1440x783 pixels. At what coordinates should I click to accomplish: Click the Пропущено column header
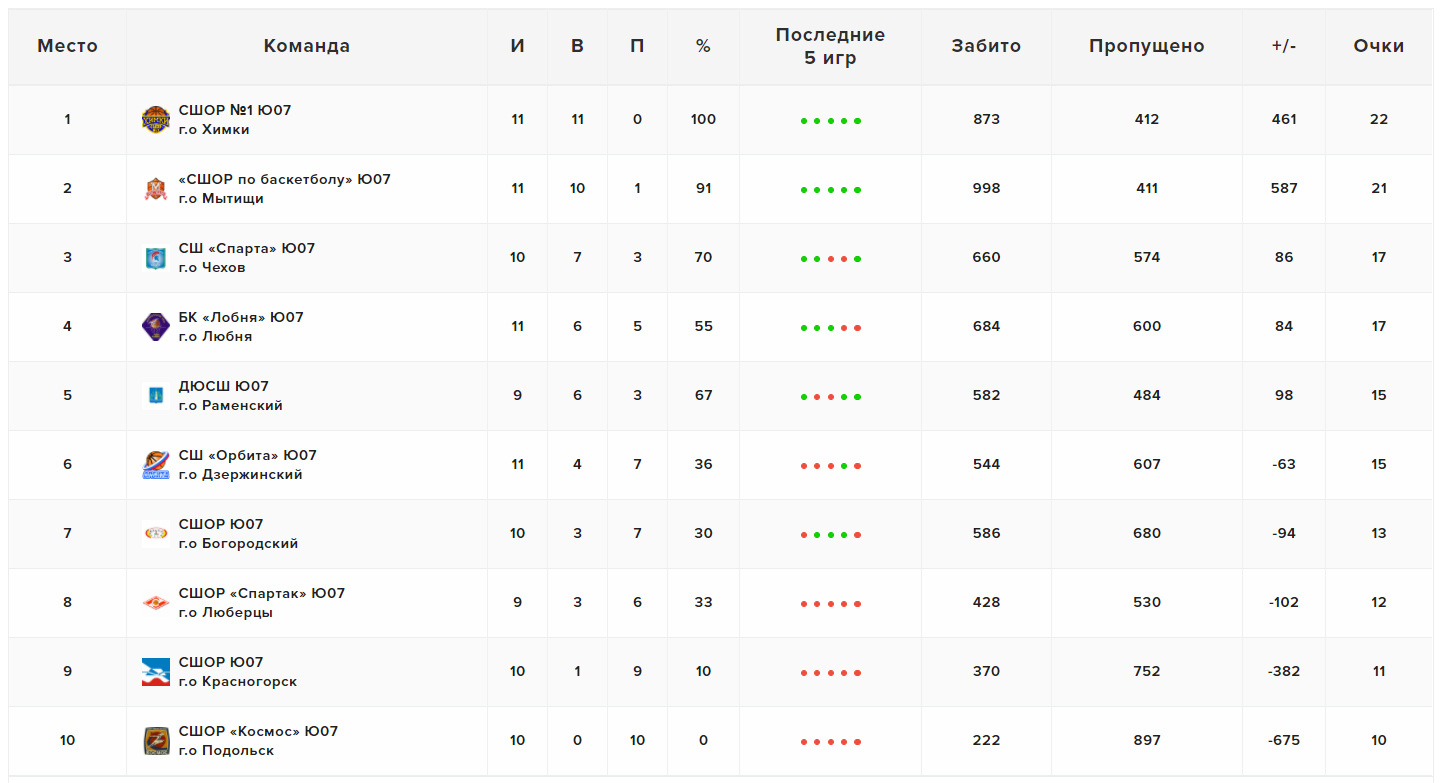1147,46
